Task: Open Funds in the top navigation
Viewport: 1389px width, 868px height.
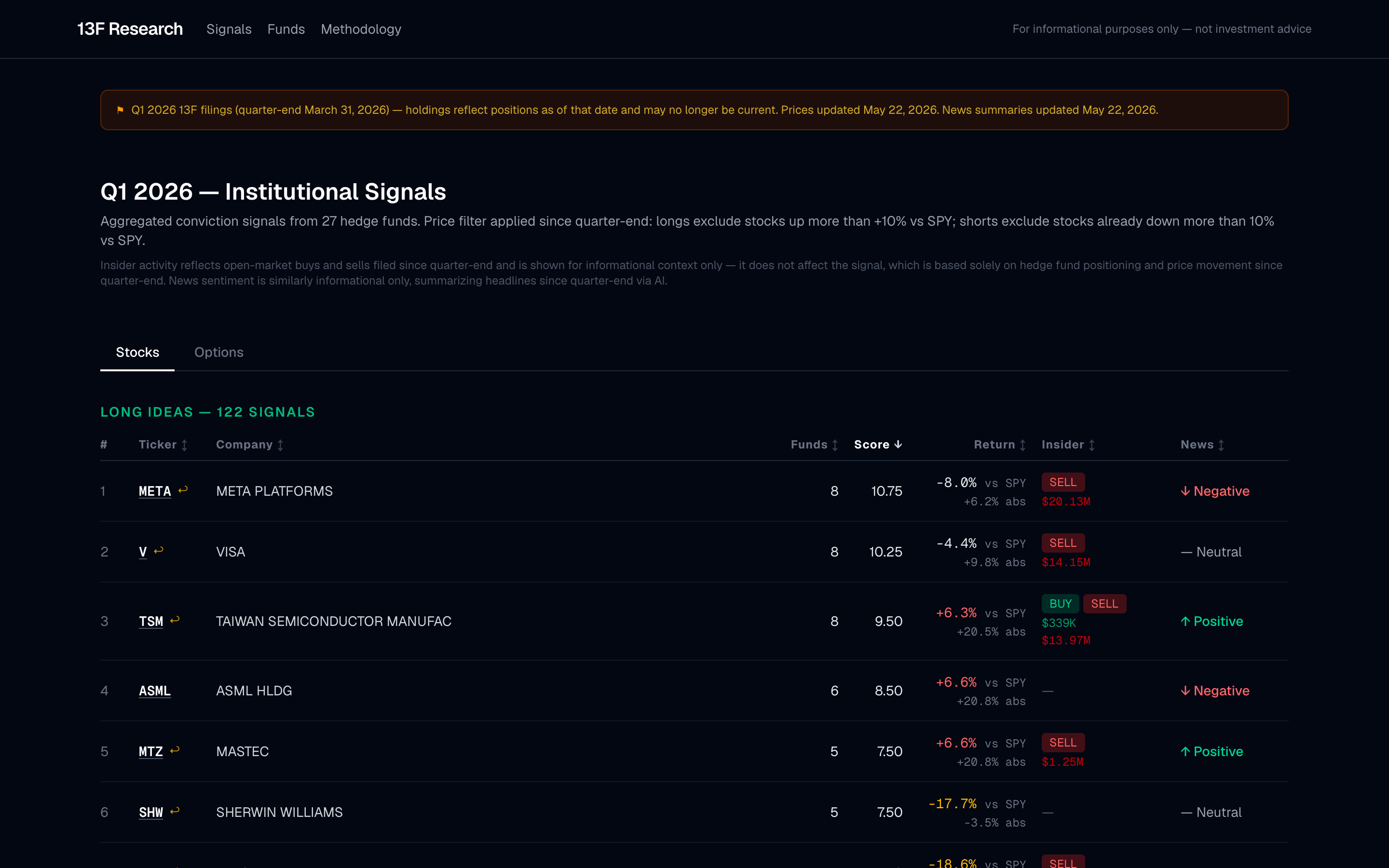Action: pyautogui.click(x=286, y=29)
